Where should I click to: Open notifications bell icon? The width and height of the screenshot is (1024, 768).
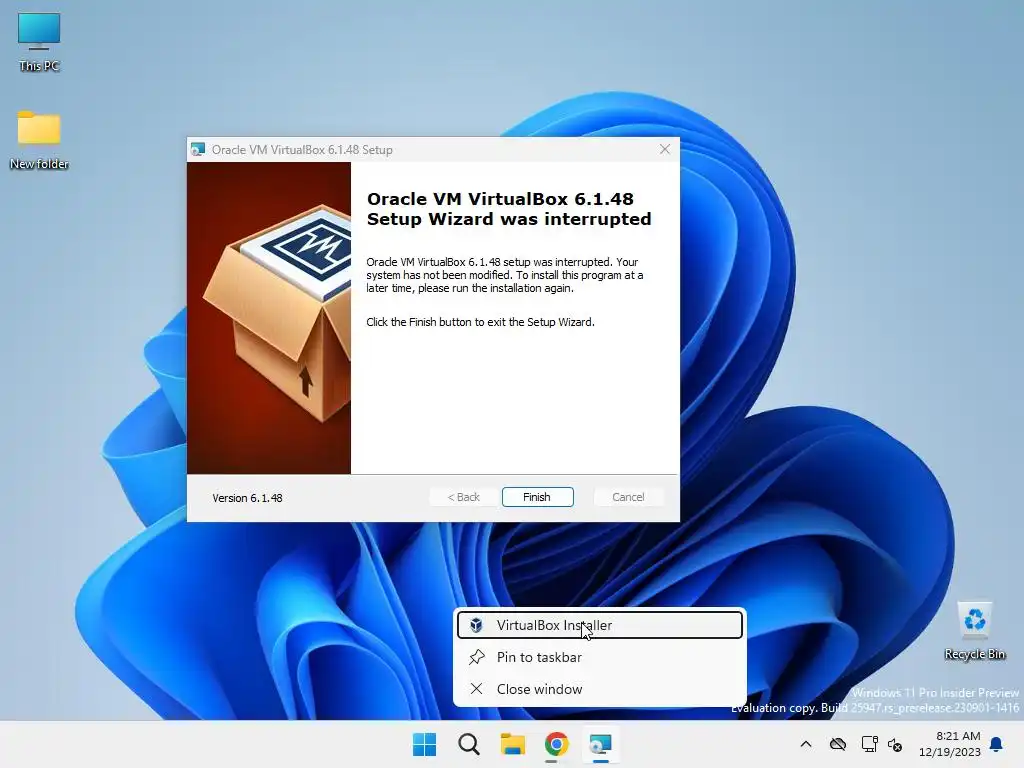coord(997,744)
